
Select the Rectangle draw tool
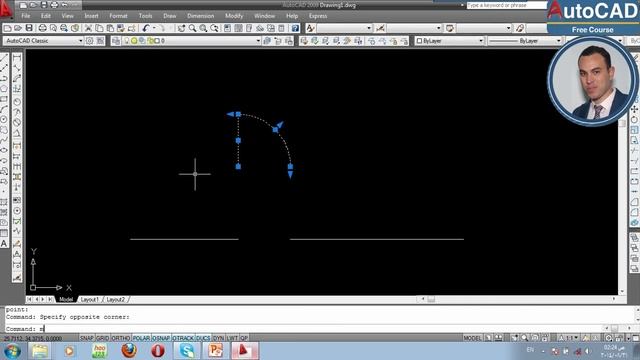point(4,99)
